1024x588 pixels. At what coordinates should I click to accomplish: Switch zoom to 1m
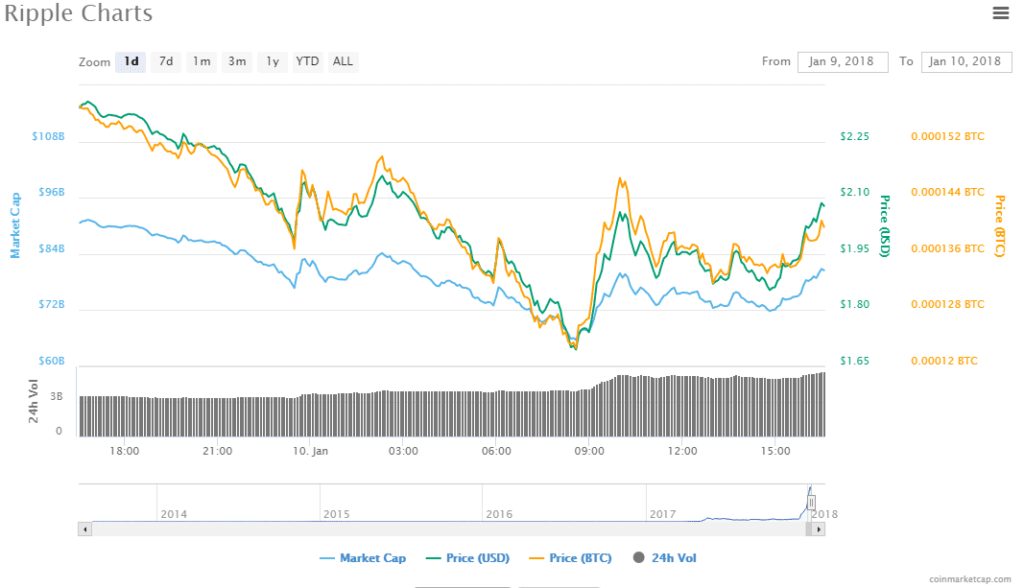(x=202, y=61)
